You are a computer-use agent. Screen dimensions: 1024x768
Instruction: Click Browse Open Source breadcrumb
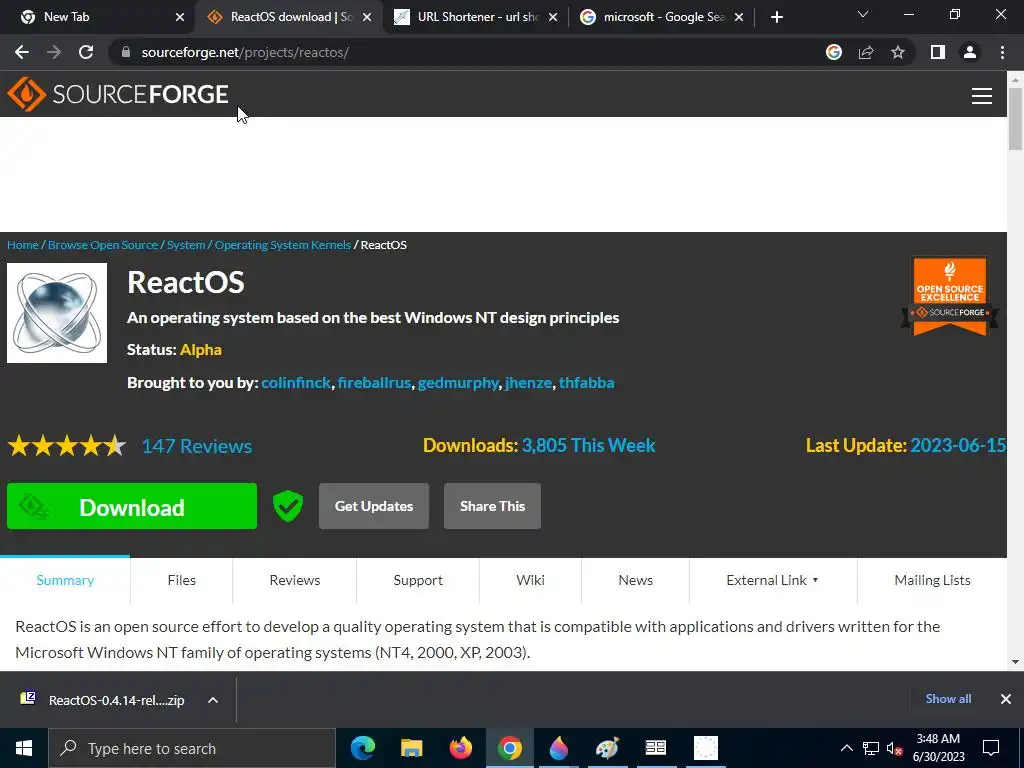coord(103,245)
